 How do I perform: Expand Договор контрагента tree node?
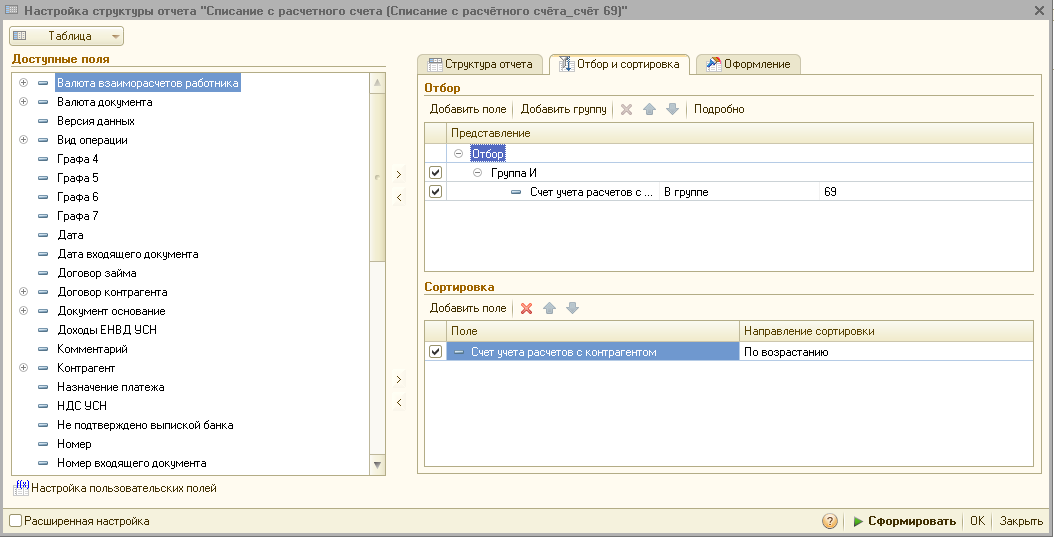coord(23,292)
